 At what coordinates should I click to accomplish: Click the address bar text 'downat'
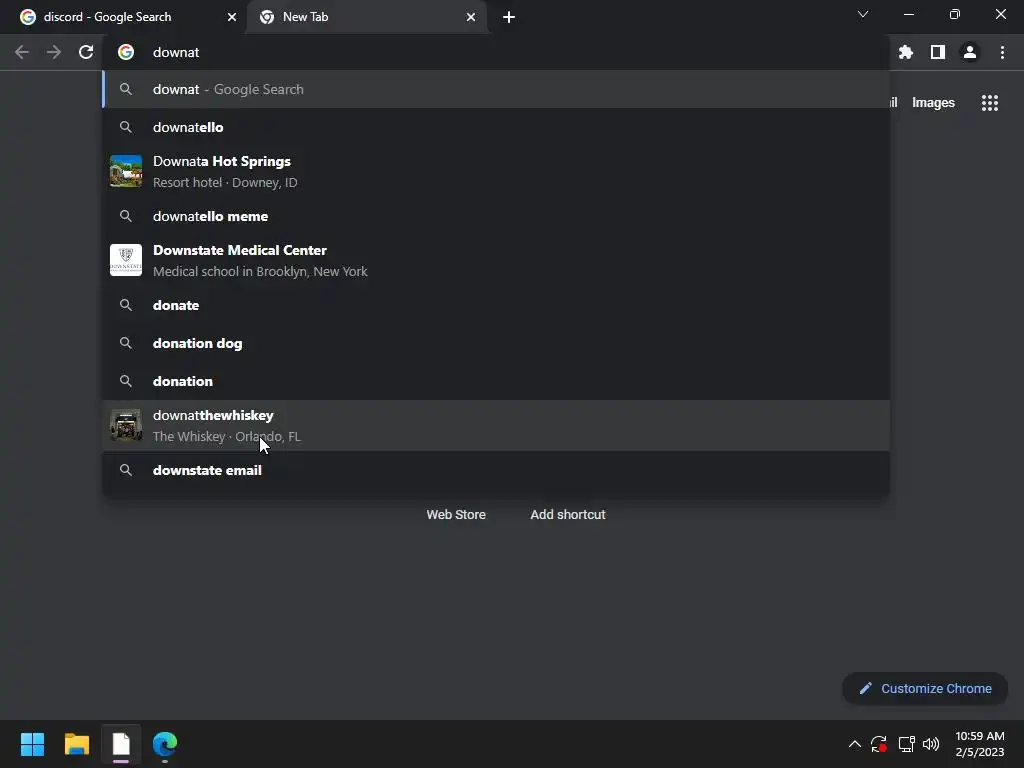coord(176,52)
